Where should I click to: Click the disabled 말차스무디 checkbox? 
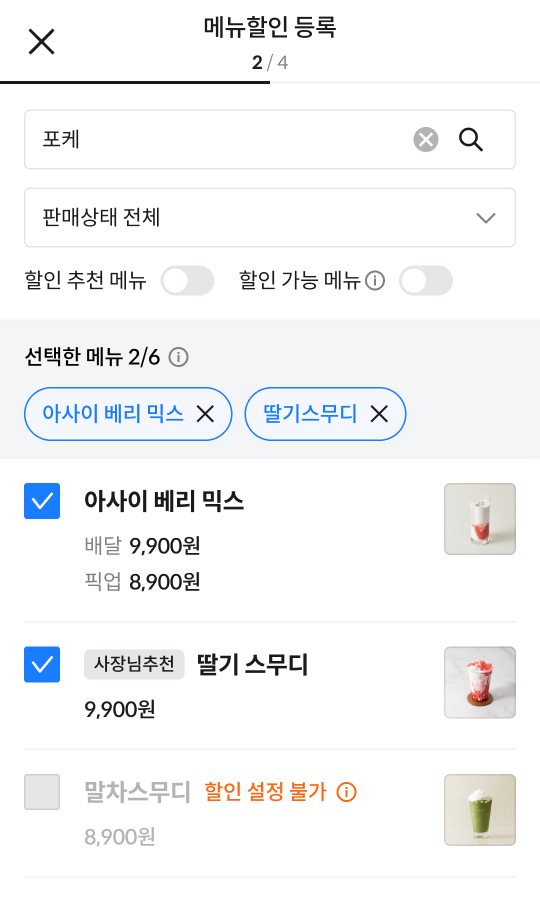42,792
